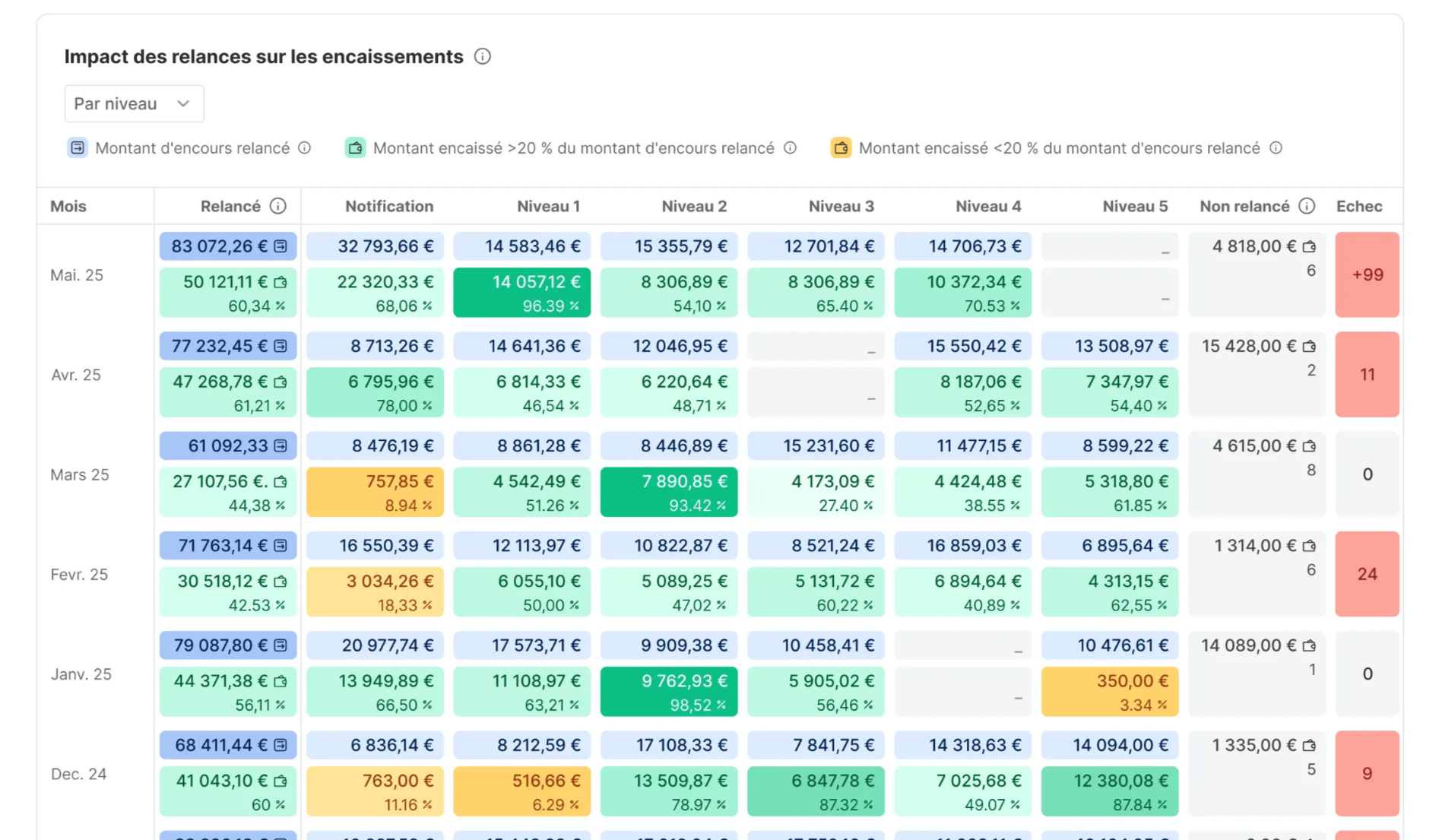Open the 'Par niveau' dropdown
This screenshot has height=840, width=1442.
[134, 103]
